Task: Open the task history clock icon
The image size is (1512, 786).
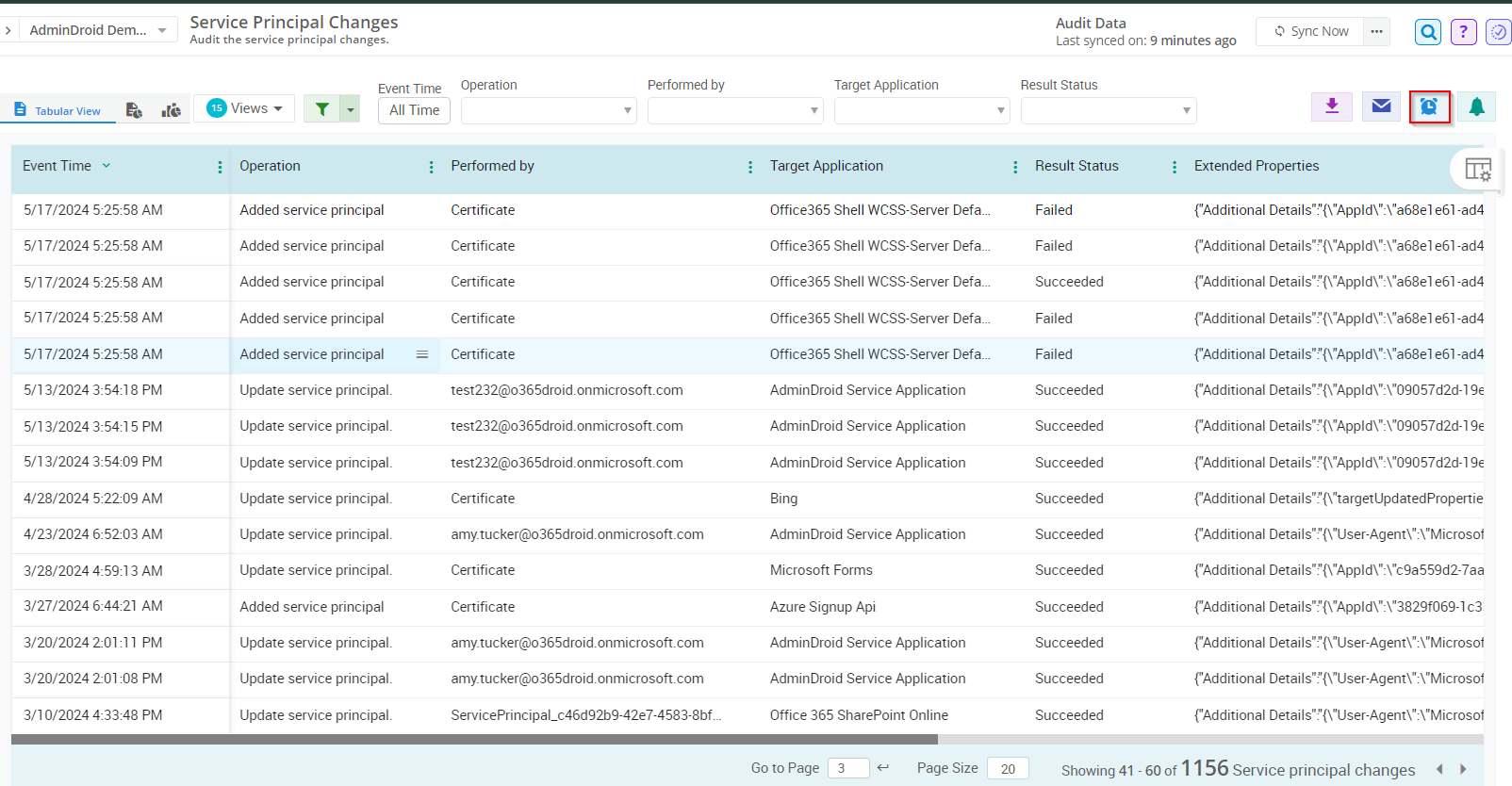Action: point(1498,32)
